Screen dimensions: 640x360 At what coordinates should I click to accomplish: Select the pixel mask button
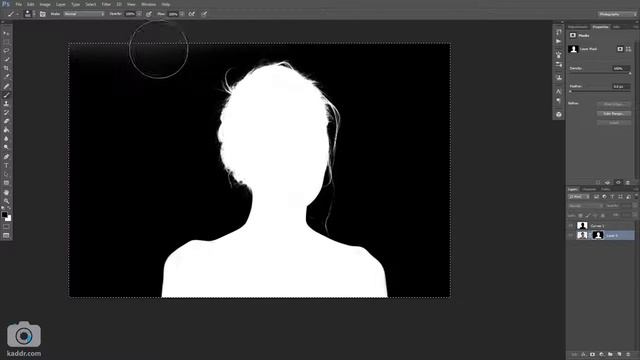(x=620, y=49)
